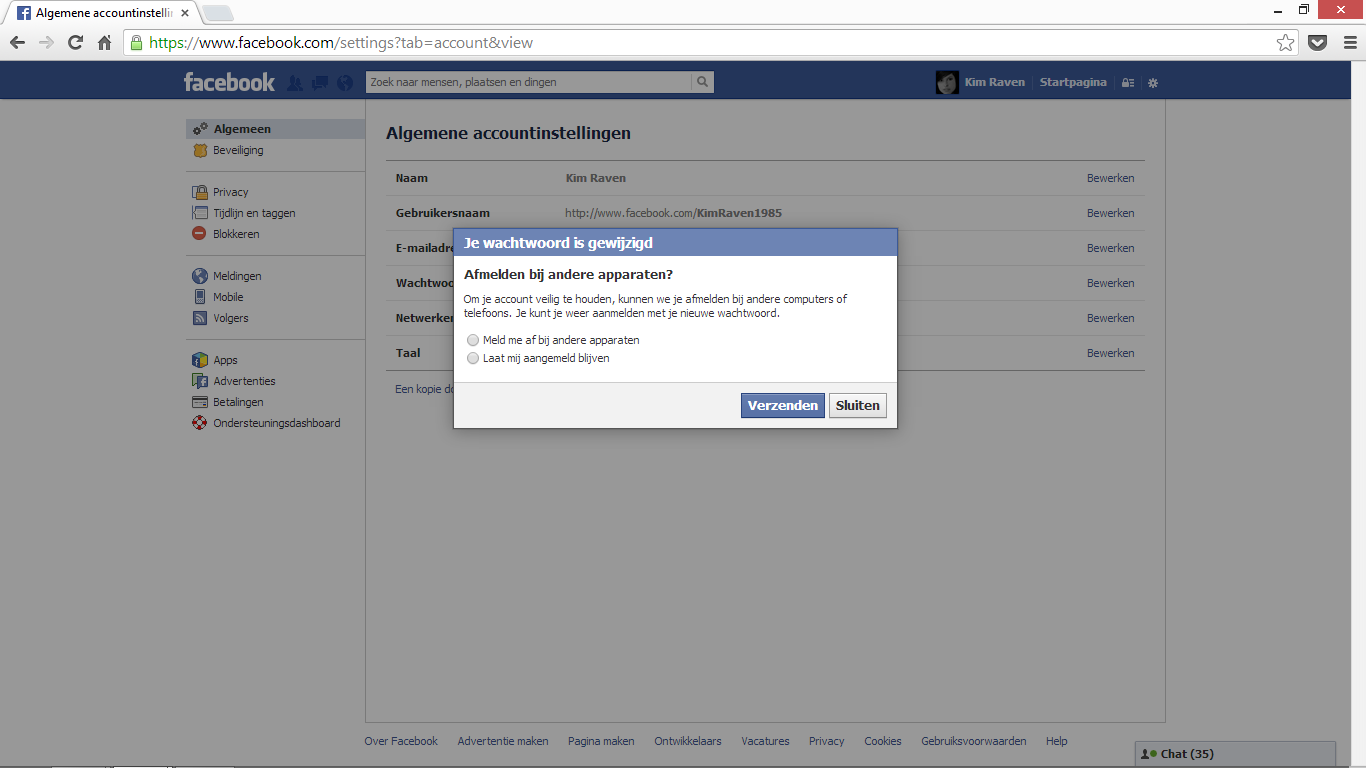
Task: Click the Pocket extension icon
Action: 1318,42
